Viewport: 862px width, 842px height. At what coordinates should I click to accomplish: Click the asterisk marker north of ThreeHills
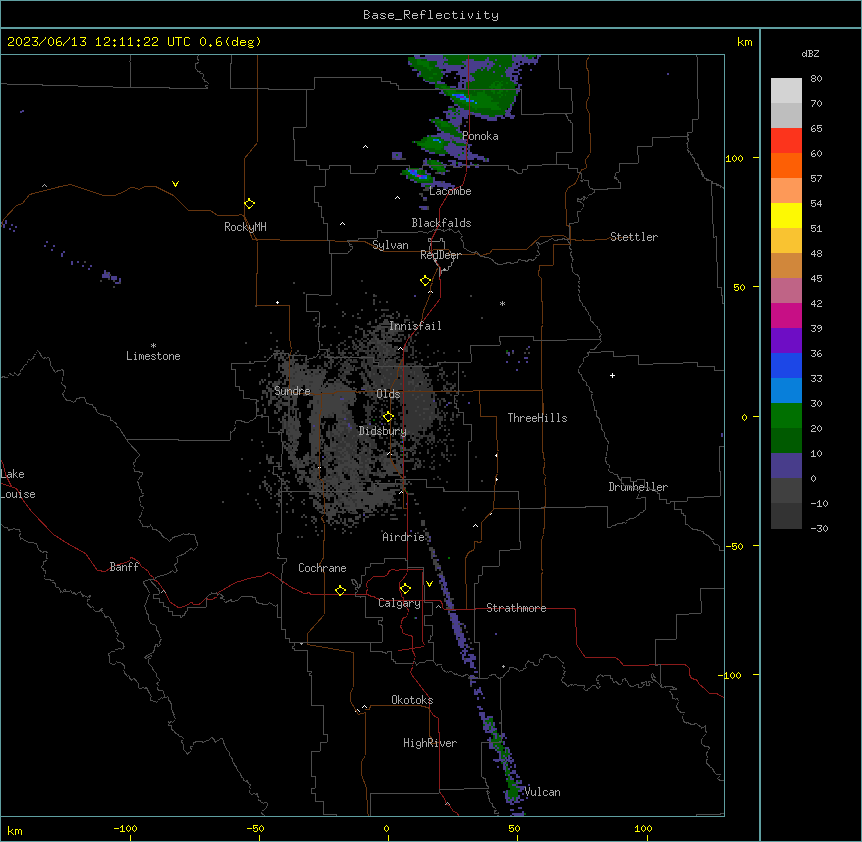click(502, 303)
